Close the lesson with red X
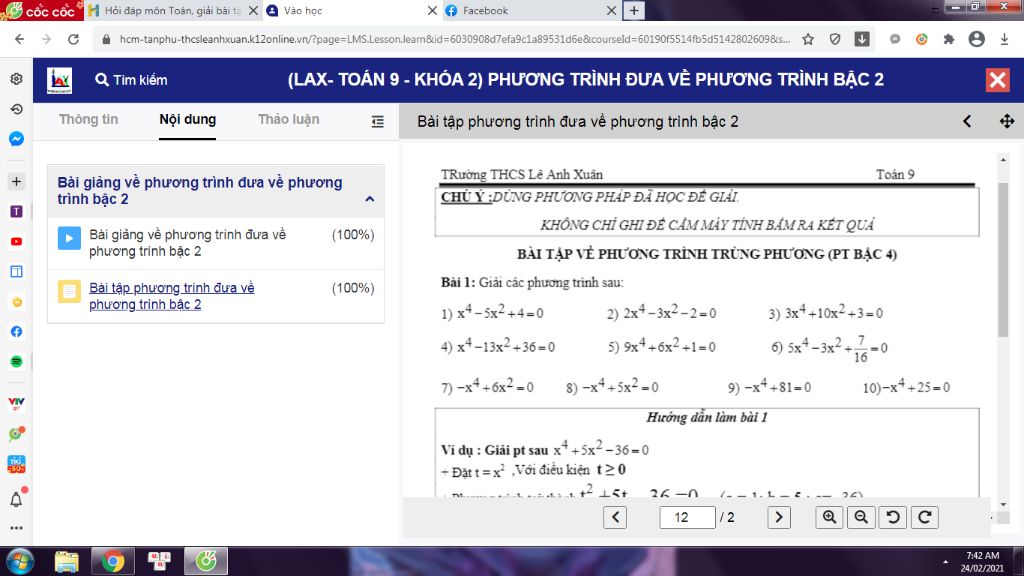1024x576 pixels. 997,80
